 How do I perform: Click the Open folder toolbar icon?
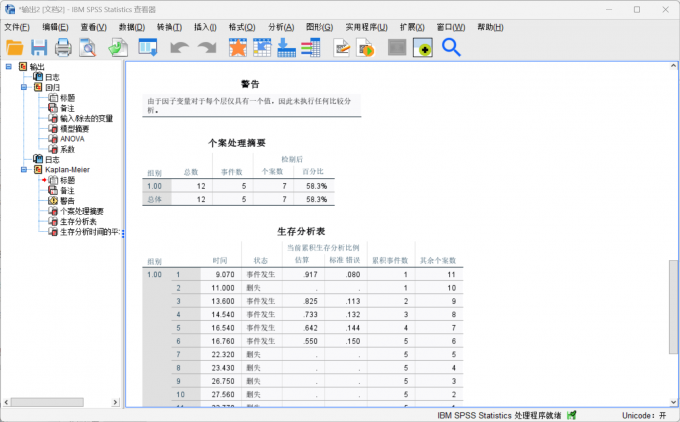click(x=15, y=47)
